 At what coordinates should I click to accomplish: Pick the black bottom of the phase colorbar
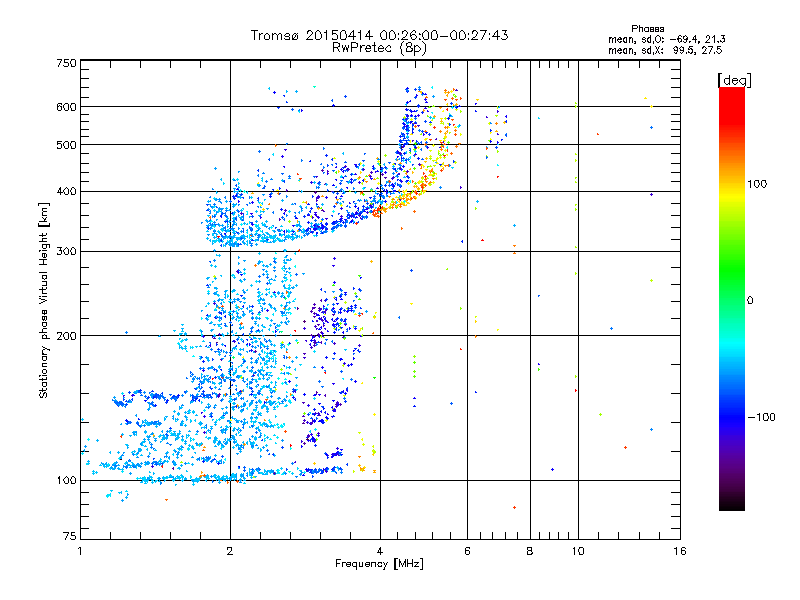coord(732,503)
